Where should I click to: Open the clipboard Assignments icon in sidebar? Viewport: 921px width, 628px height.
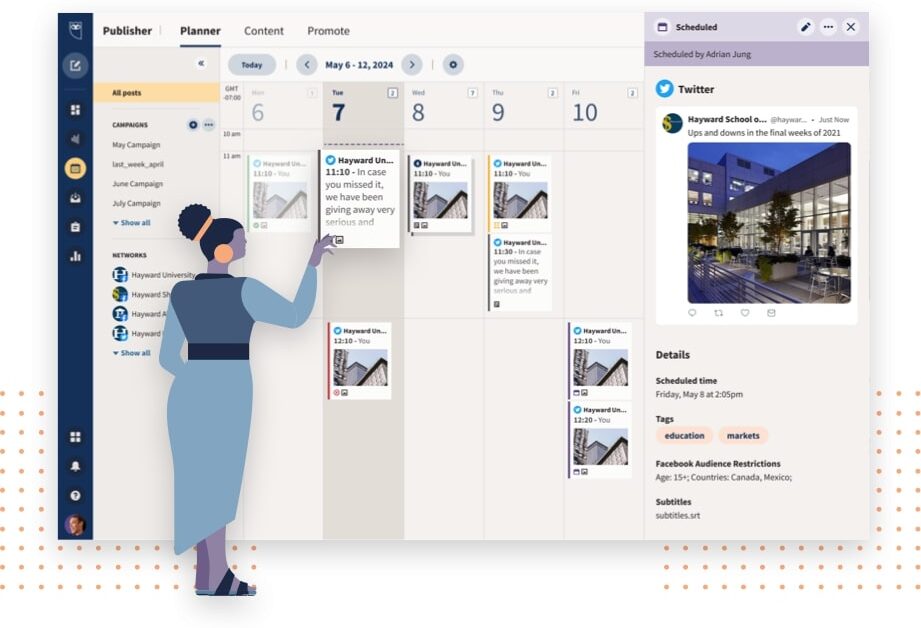[75, 227]
